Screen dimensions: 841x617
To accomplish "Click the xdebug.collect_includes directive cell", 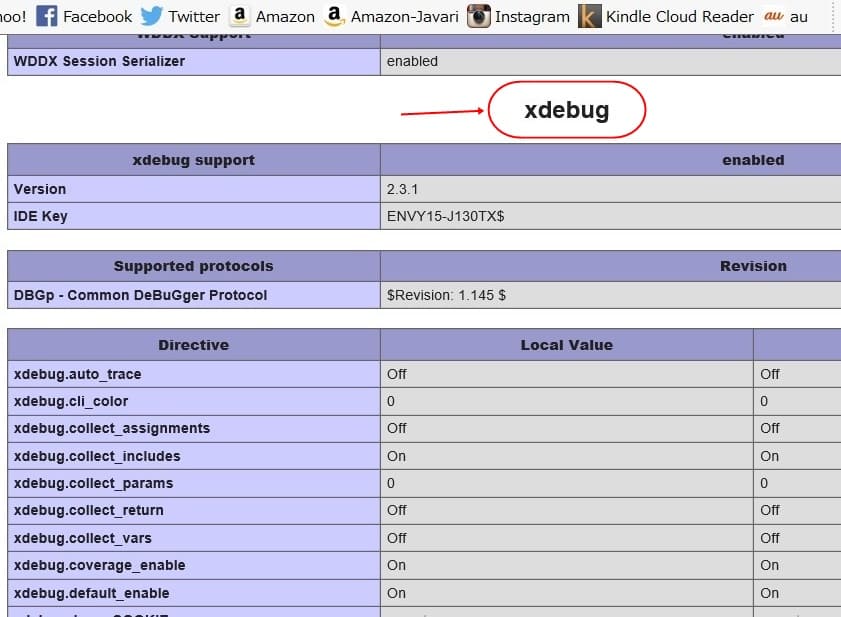I will [97, 456].
